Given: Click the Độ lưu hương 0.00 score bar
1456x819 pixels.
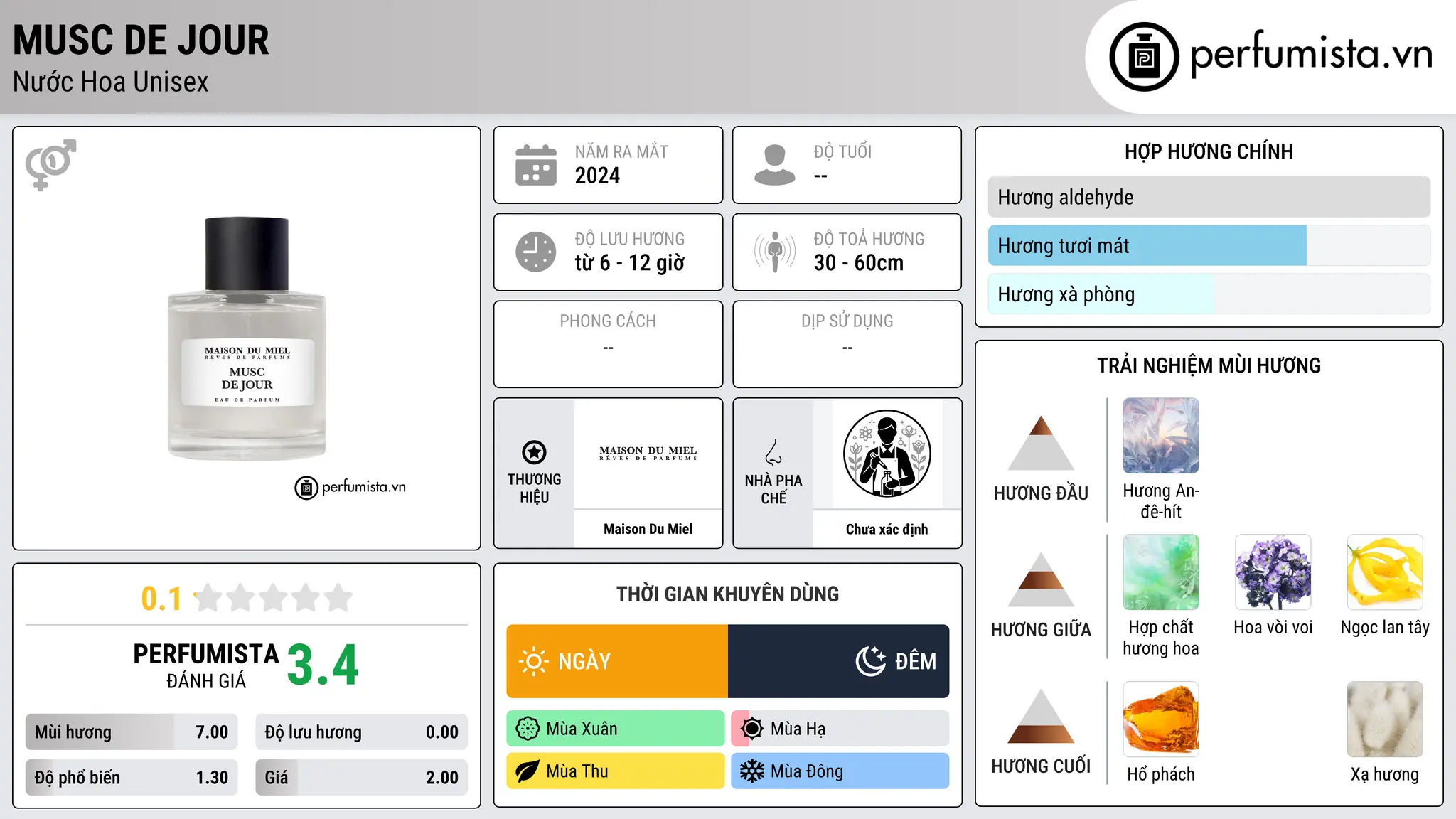Looking at the screenshot, I should [361, 732].
